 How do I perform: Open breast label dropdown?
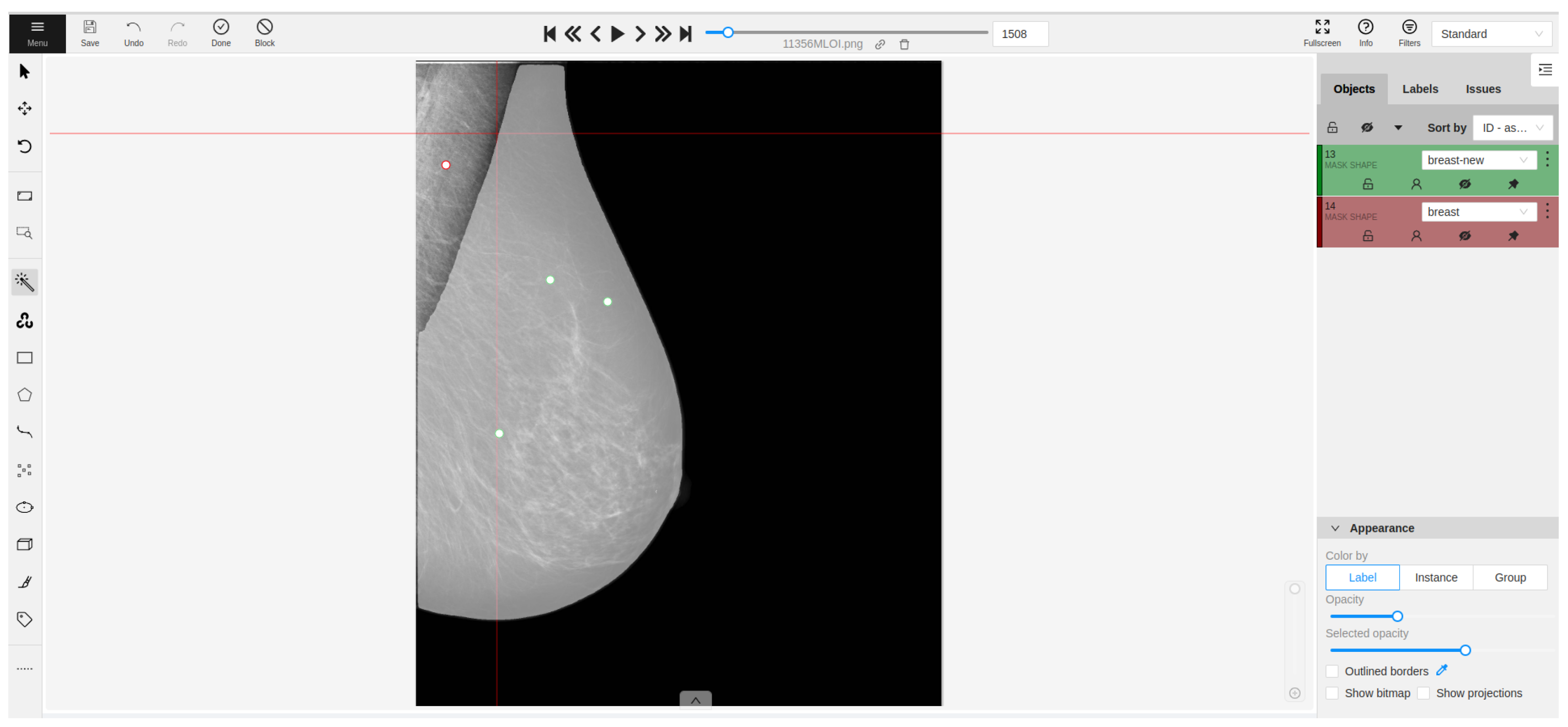tap(1479, 212)
